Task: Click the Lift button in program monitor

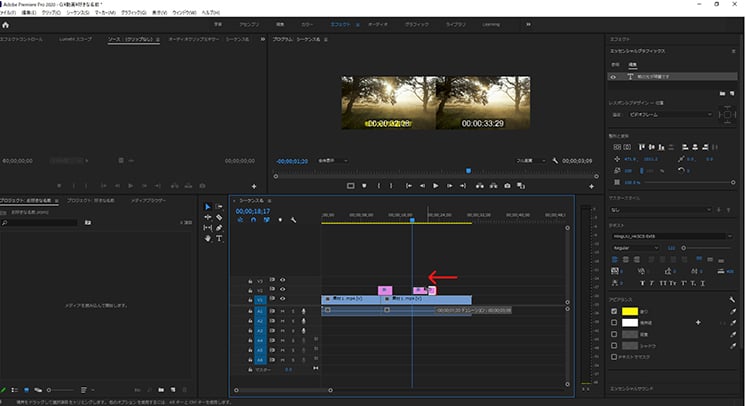Action: (x=479, y=186)
